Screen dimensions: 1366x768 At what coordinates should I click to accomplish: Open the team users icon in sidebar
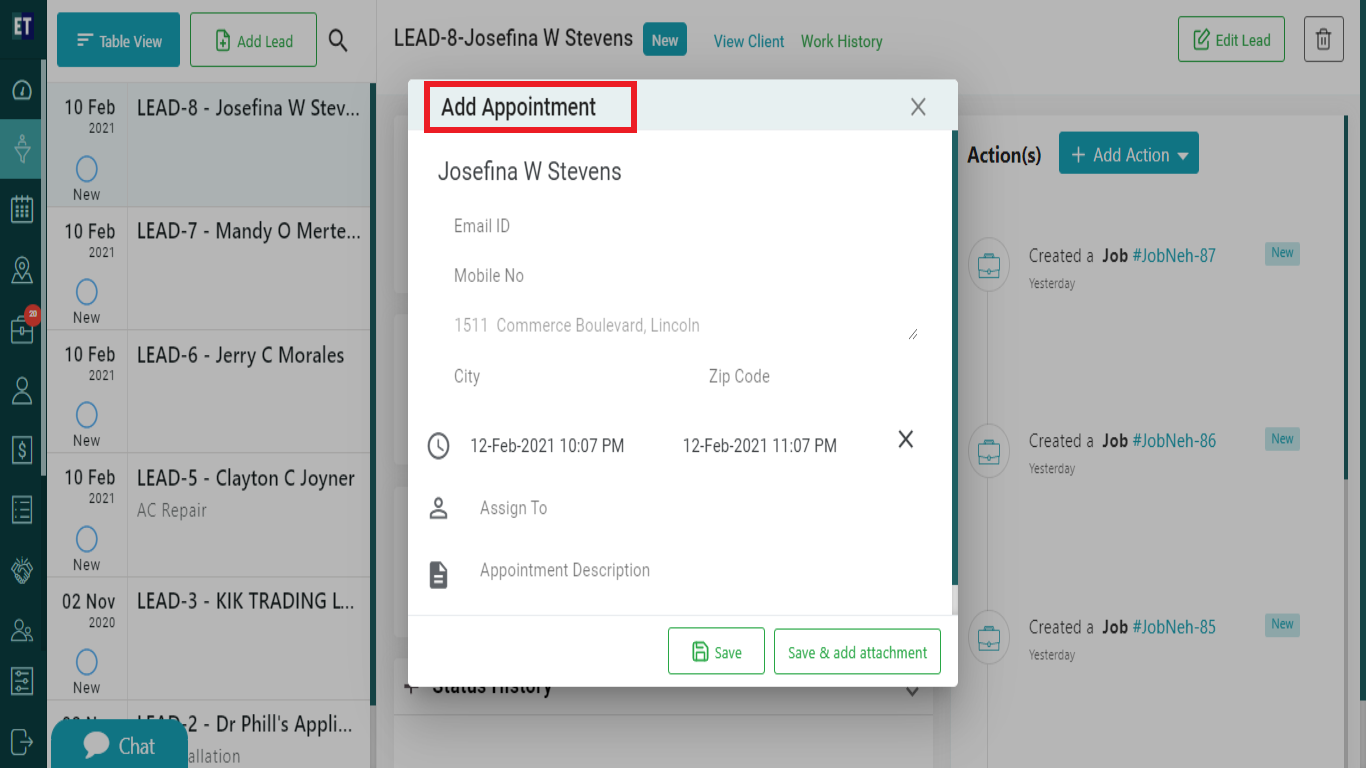(22, 630)
